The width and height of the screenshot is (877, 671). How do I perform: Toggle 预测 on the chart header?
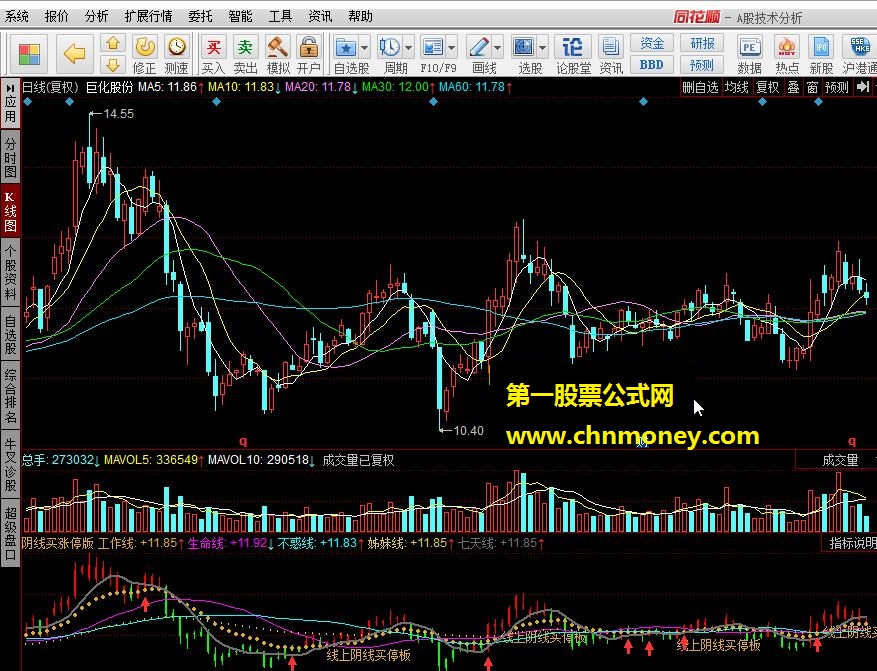837,87
